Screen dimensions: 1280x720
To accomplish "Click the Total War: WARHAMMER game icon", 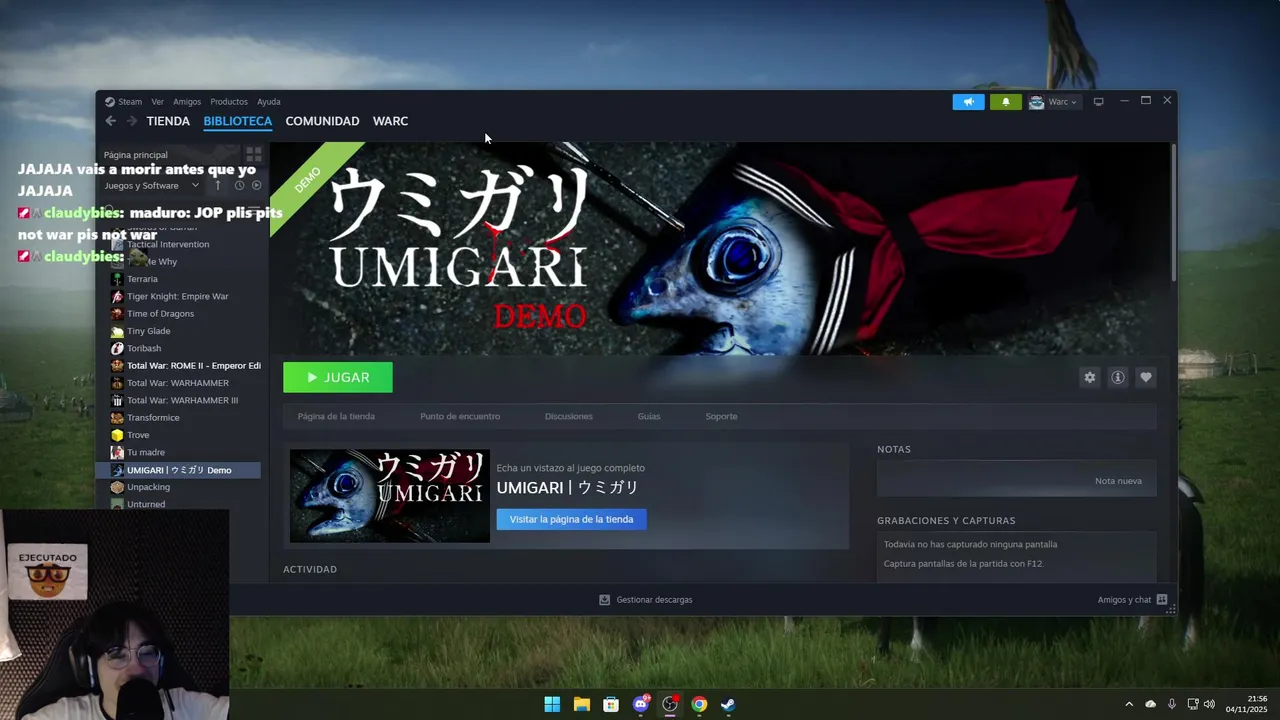I will point(117,383).
